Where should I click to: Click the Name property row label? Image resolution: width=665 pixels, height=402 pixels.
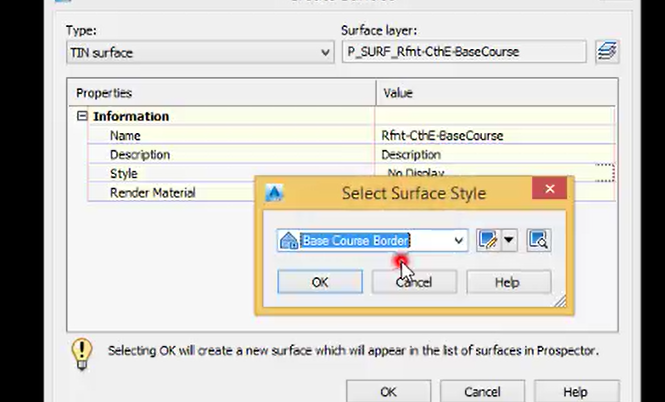click(x=125, y=136)
